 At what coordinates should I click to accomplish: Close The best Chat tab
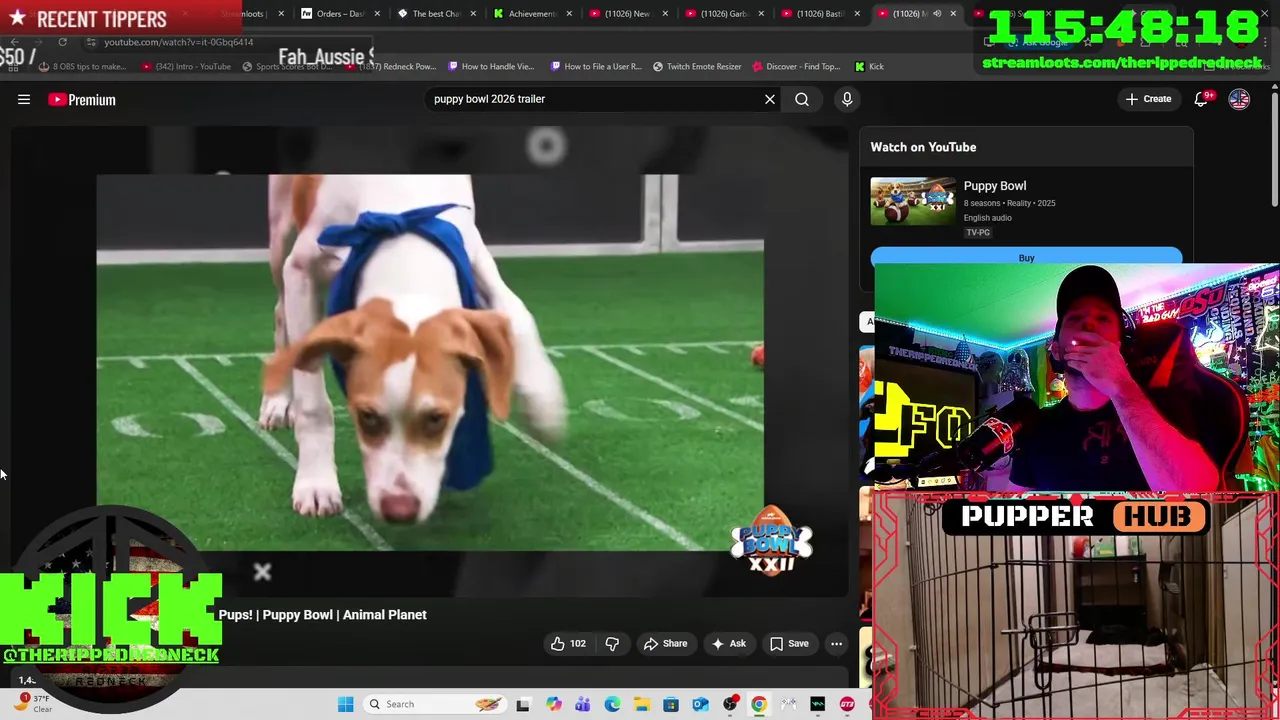coord(473,14)
